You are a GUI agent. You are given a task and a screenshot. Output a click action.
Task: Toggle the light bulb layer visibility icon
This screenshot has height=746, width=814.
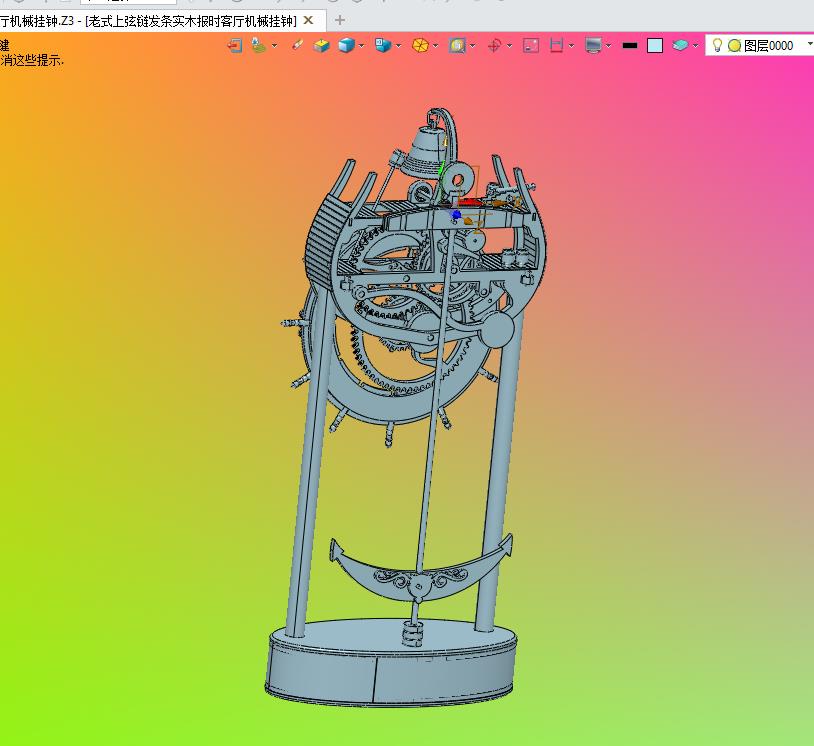[717, 46]
